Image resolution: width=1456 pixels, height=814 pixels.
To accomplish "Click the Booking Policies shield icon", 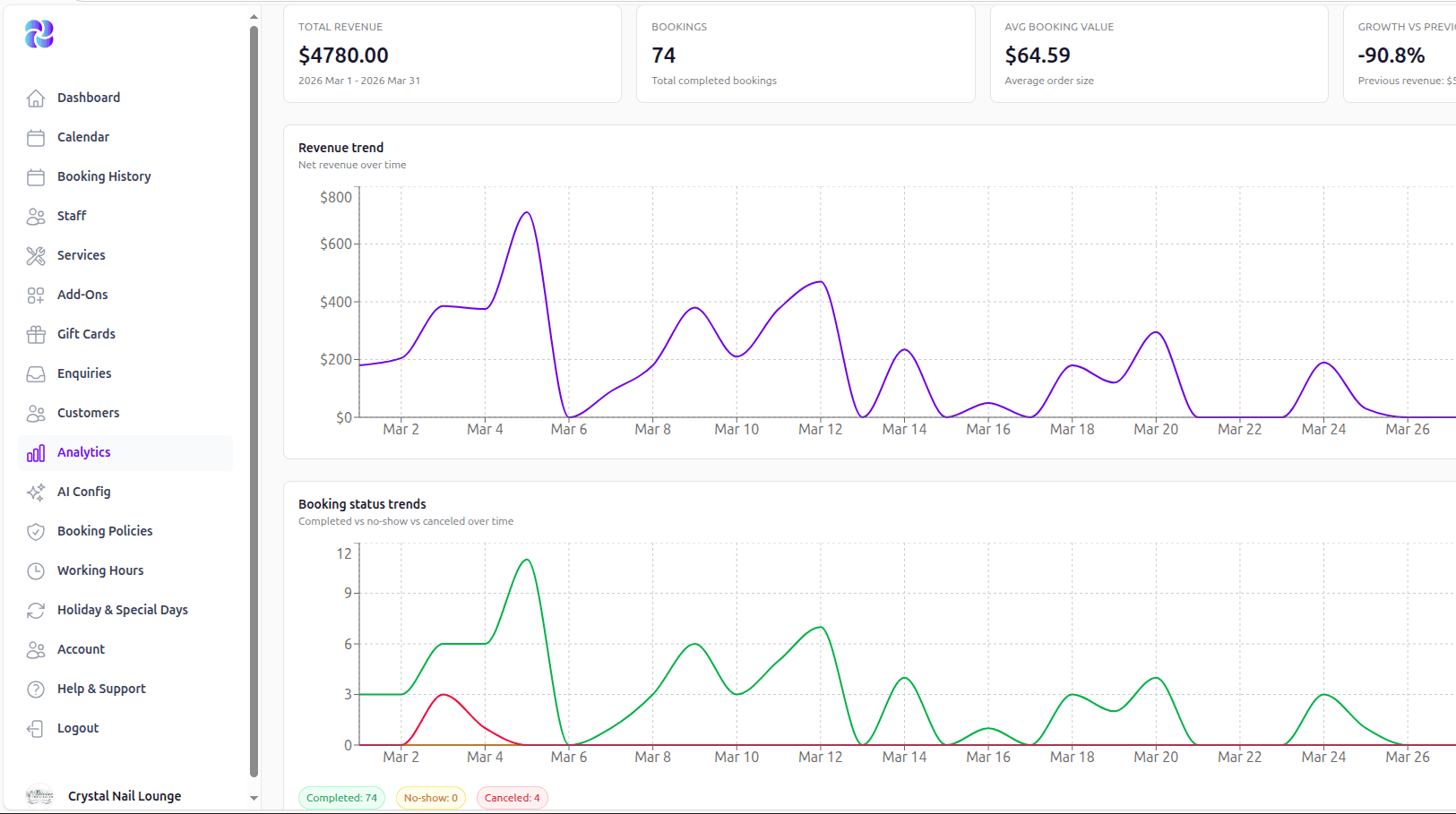I will point(36,531).
